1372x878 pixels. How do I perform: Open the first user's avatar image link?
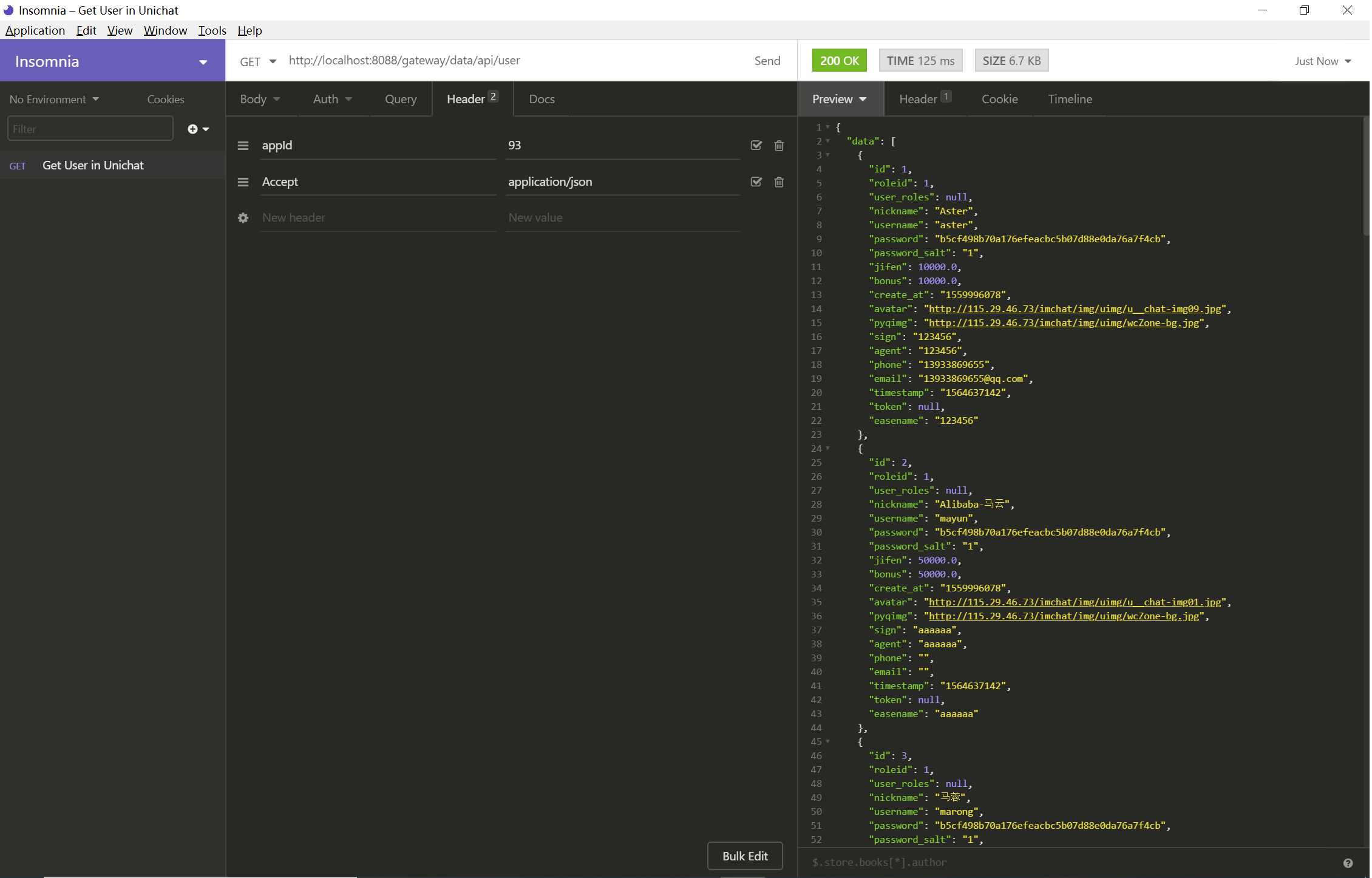(x=1075, y=309)
